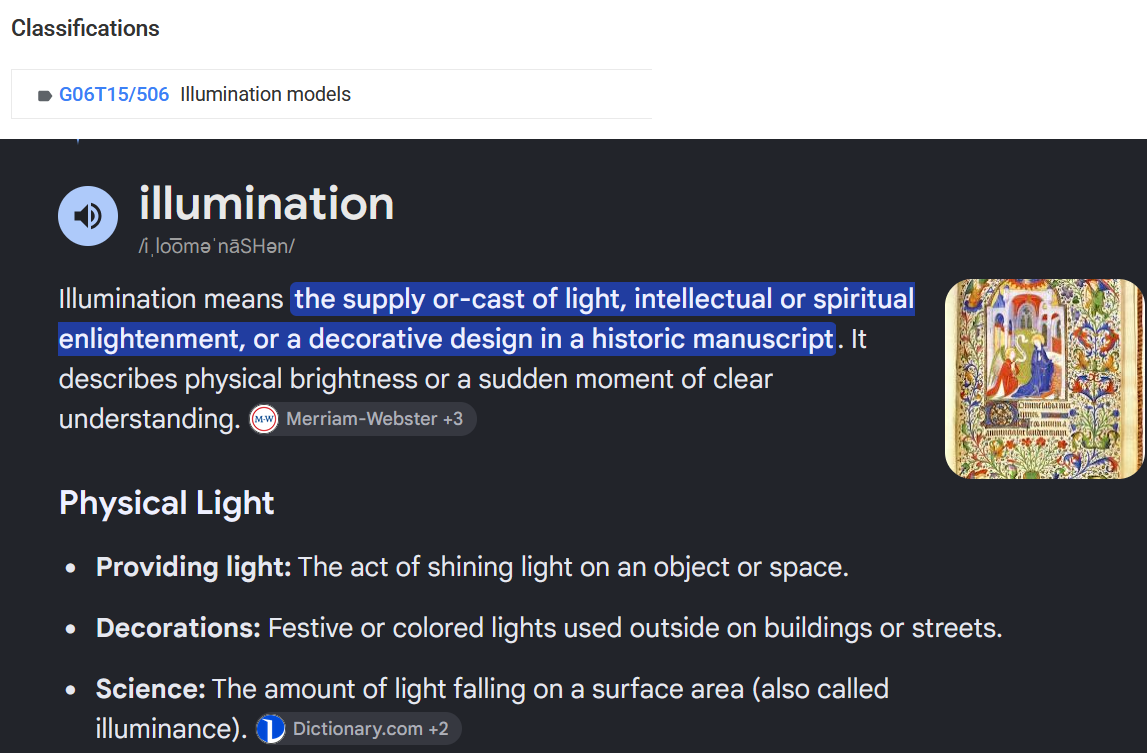This screenshot has height=753, width=1147.
Task: Click the phonetic spelling under illumination
Action: [x=217, y=247]
